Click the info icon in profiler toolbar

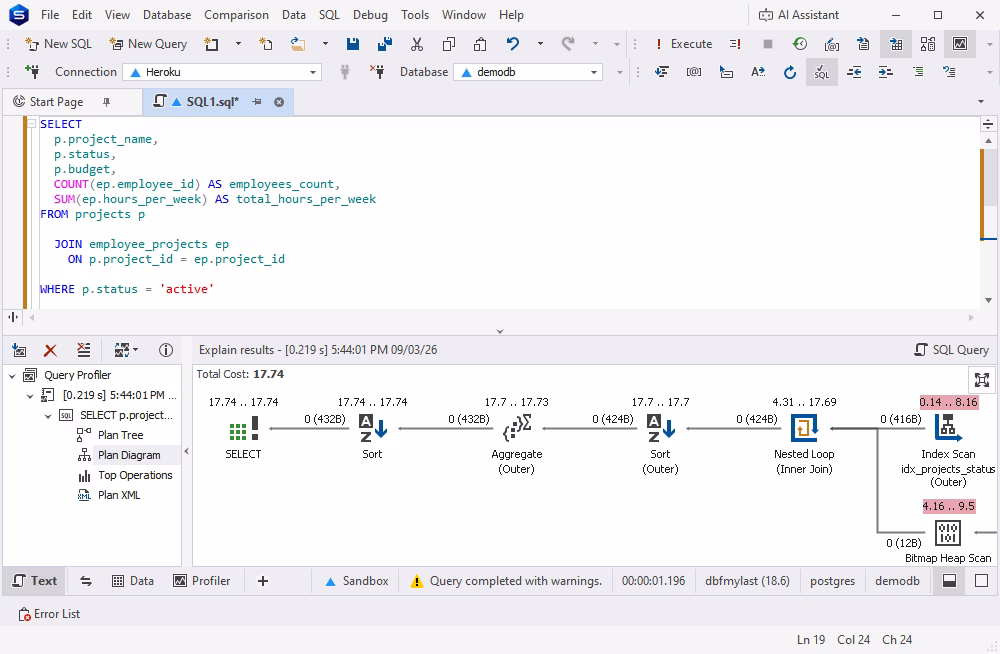point(166,350)
